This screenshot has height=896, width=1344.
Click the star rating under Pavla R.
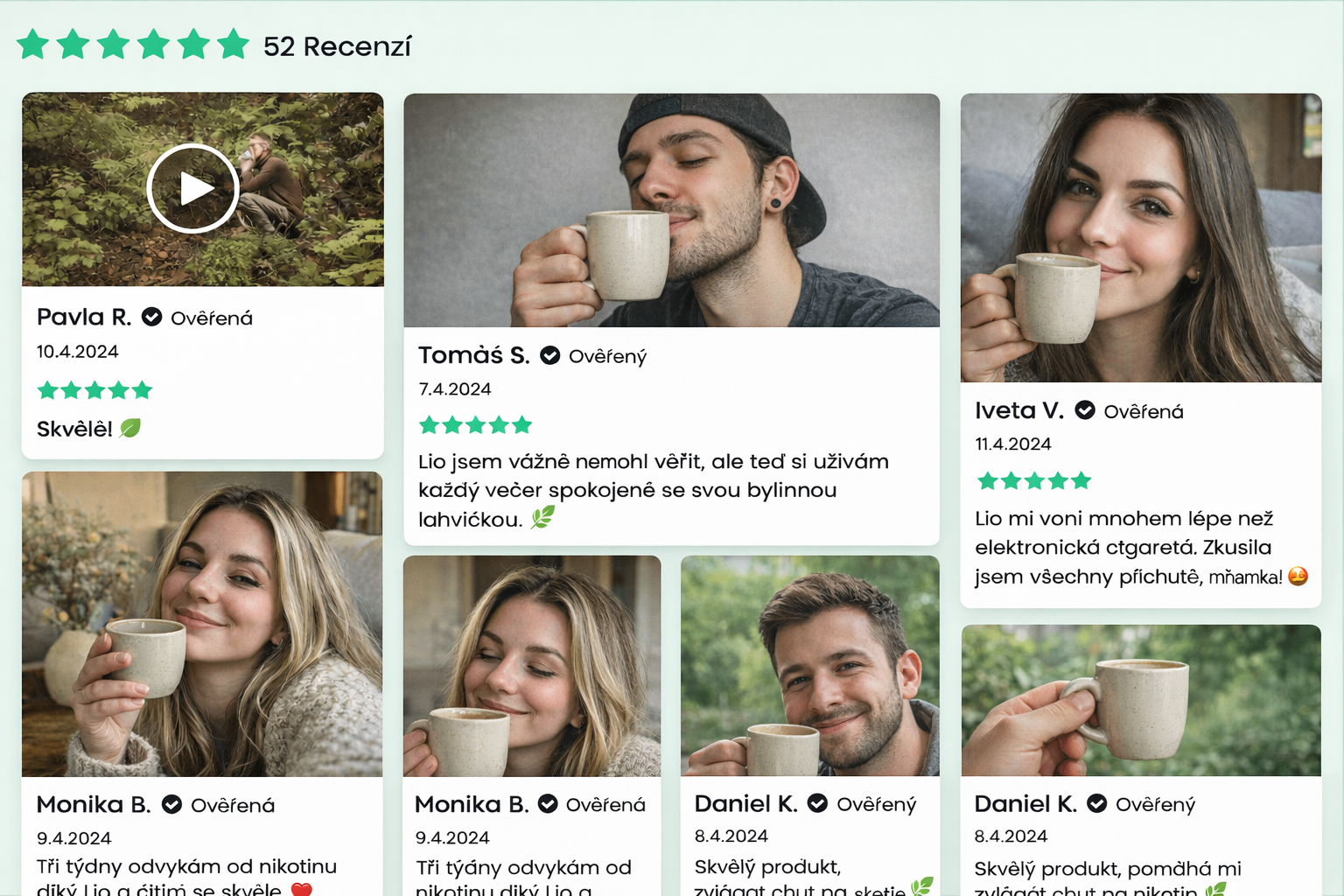(94, 390)
